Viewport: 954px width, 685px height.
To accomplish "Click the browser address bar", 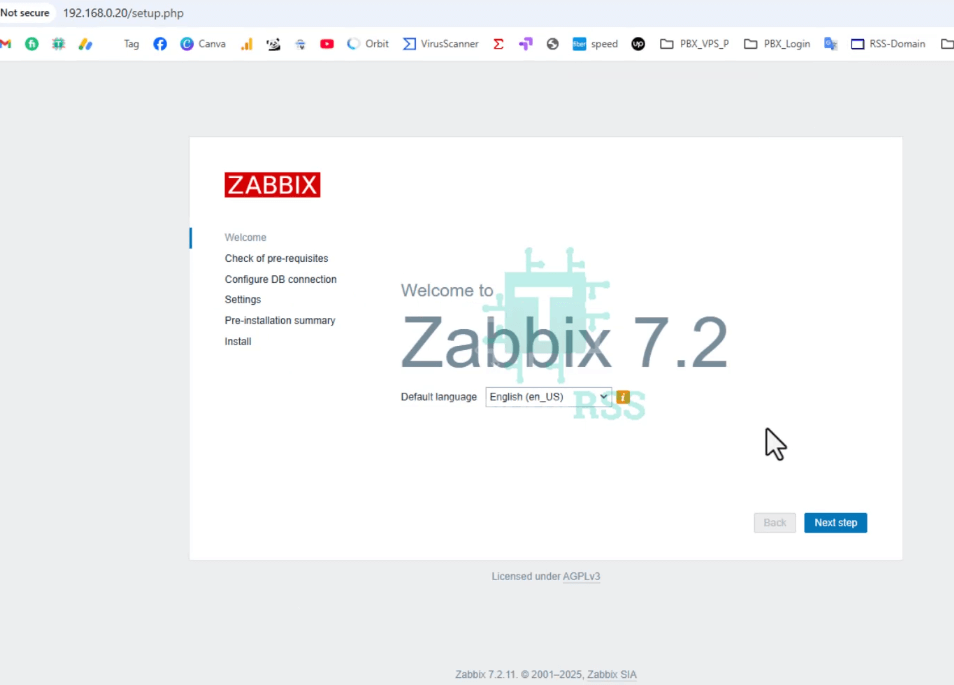I will 122,13.
